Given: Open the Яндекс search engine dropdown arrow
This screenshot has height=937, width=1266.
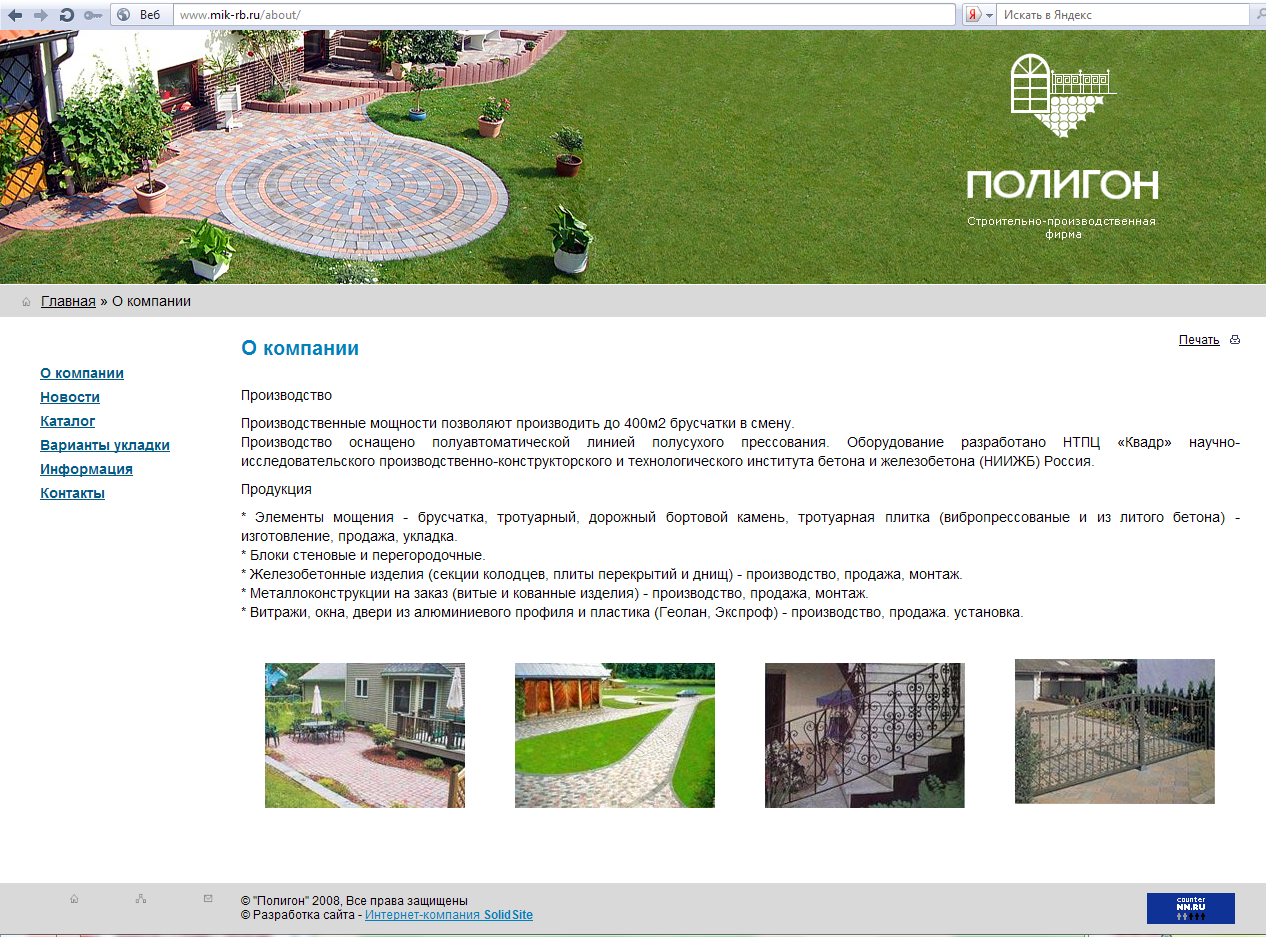Looking at the screenshot, I should [x=988, y=14].
